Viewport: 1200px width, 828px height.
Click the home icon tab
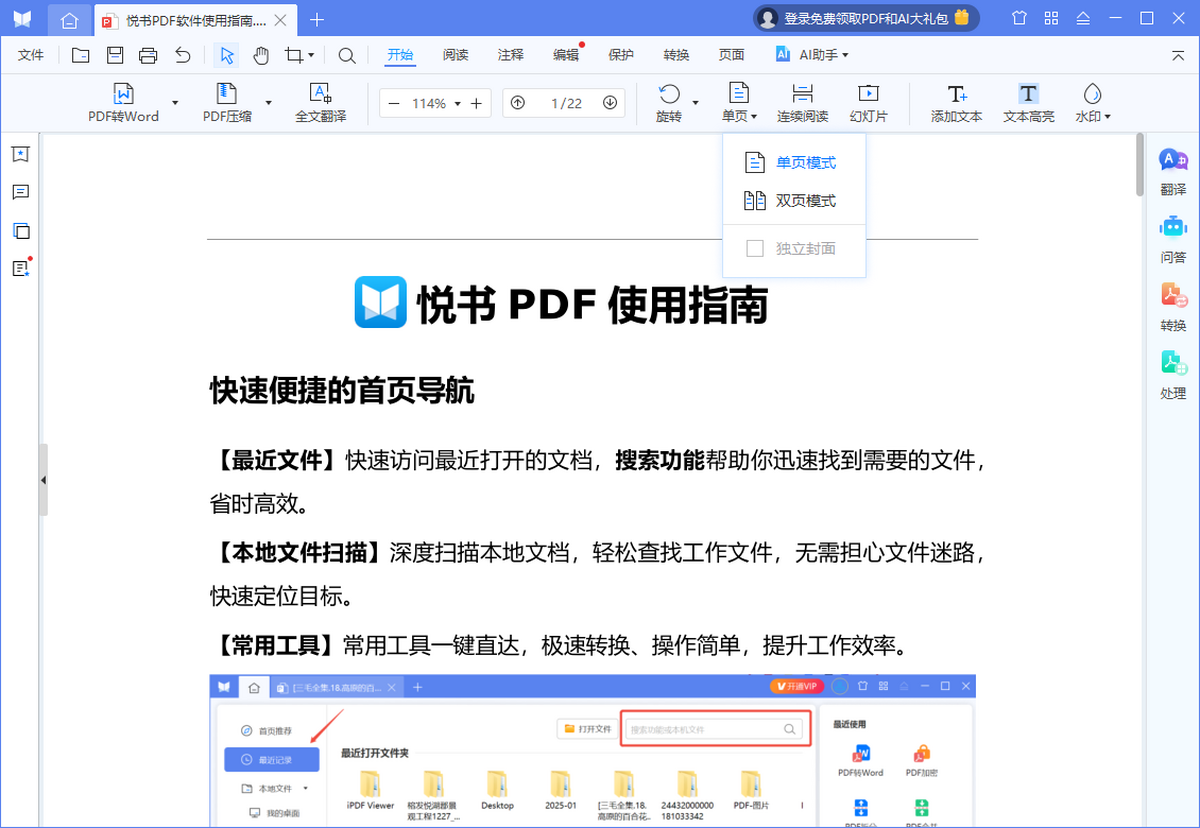[69, 19]
